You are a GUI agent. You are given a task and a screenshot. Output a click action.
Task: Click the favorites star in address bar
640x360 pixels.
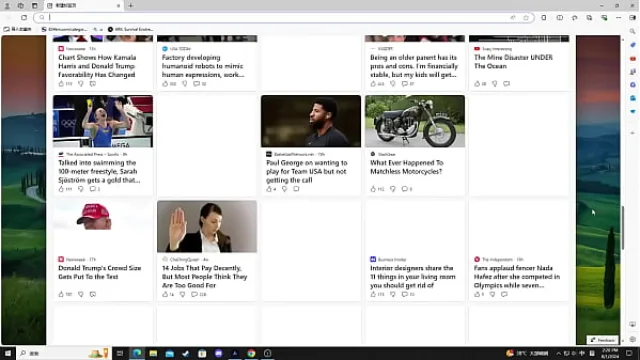tap(526, 18)
